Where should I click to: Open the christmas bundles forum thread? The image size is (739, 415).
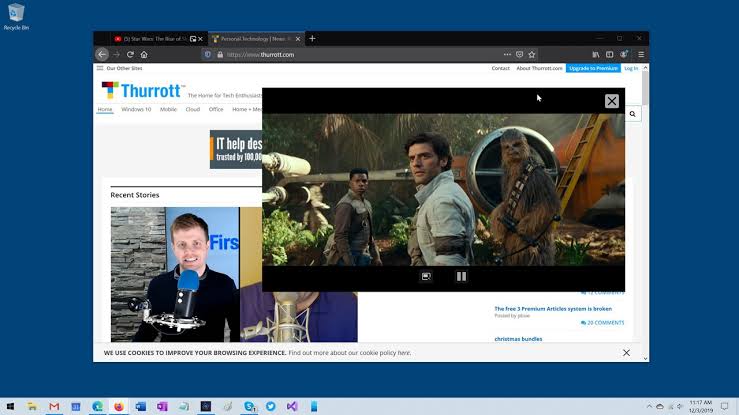click(x=518, y=339)
